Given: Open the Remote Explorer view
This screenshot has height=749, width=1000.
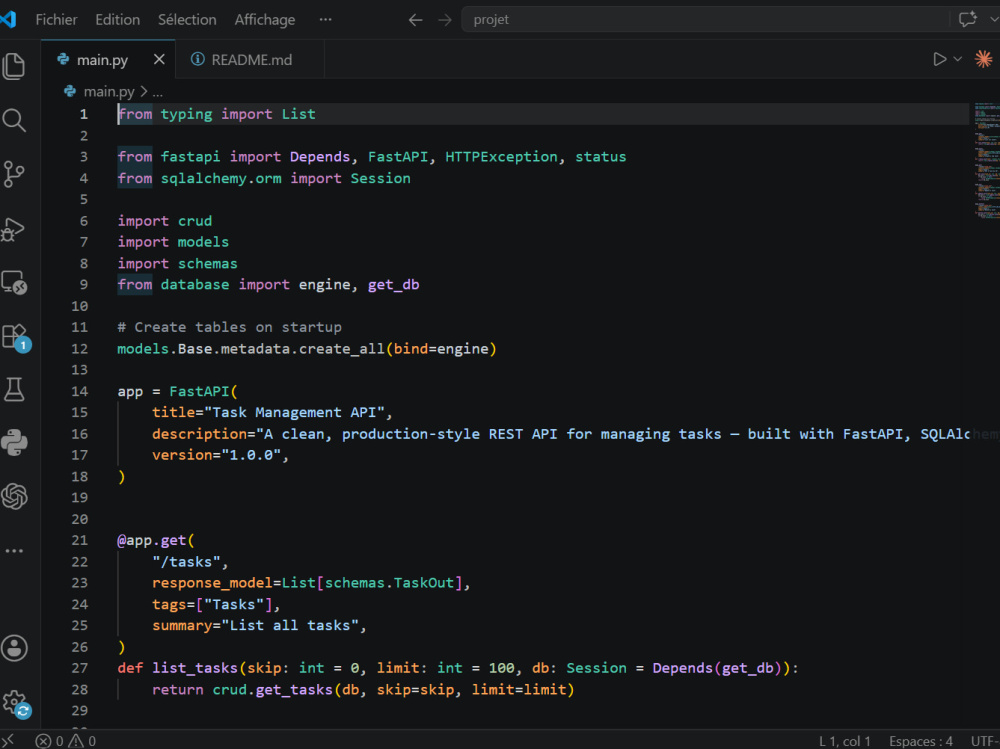Looking at the screenshot, I should (x=14, y=283).
